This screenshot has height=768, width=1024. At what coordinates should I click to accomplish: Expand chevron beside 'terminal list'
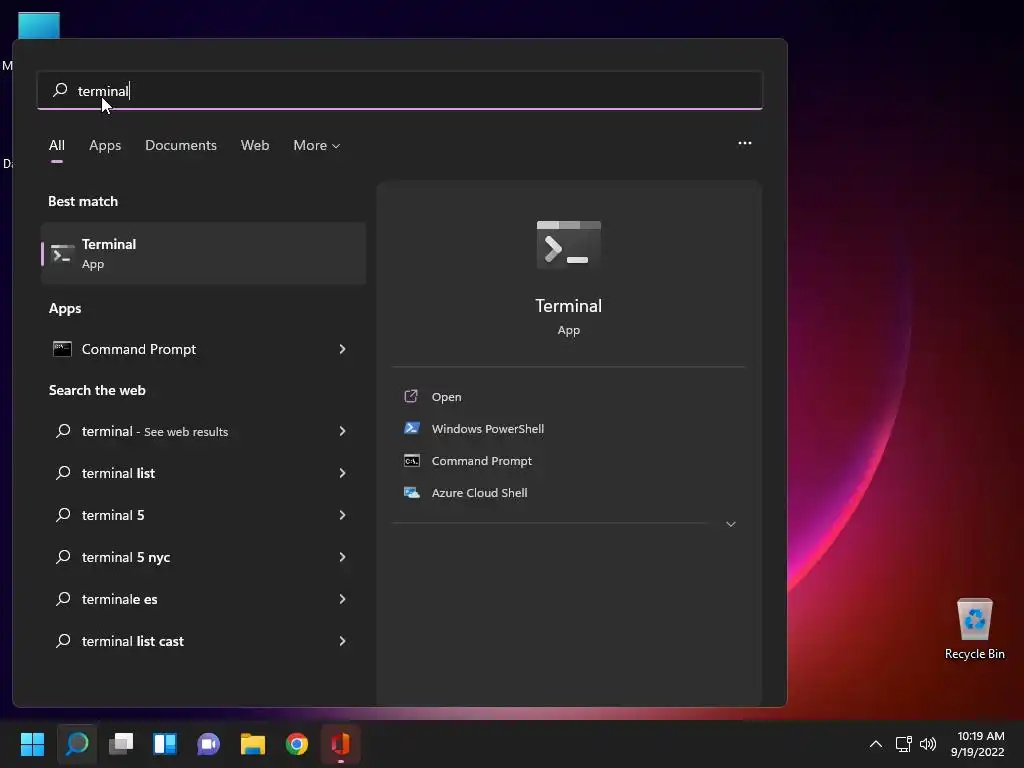click(x=342, y=473)
